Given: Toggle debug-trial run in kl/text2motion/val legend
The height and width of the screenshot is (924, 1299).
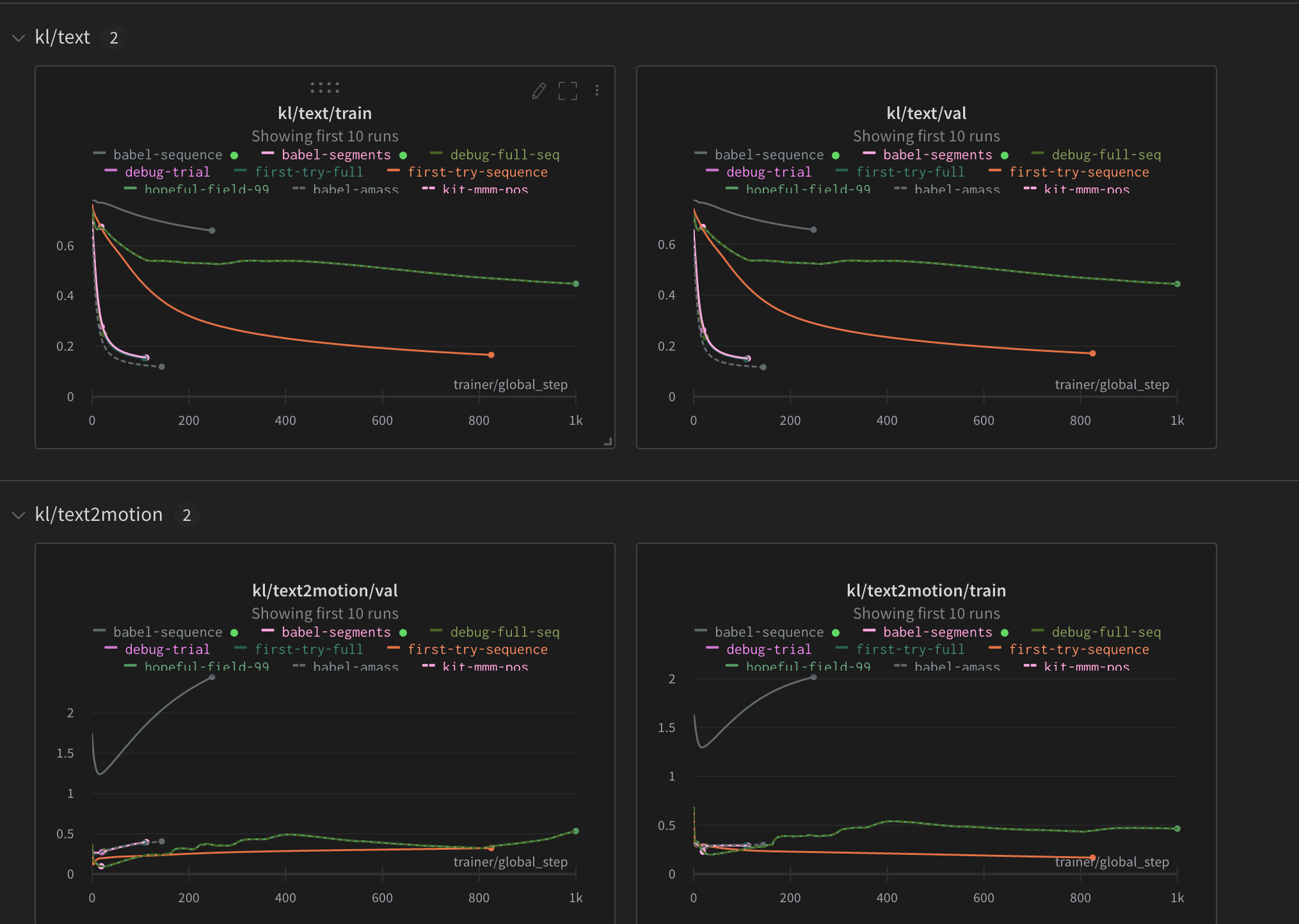Looking at the screenshot, I should click(x=168, y=649).
